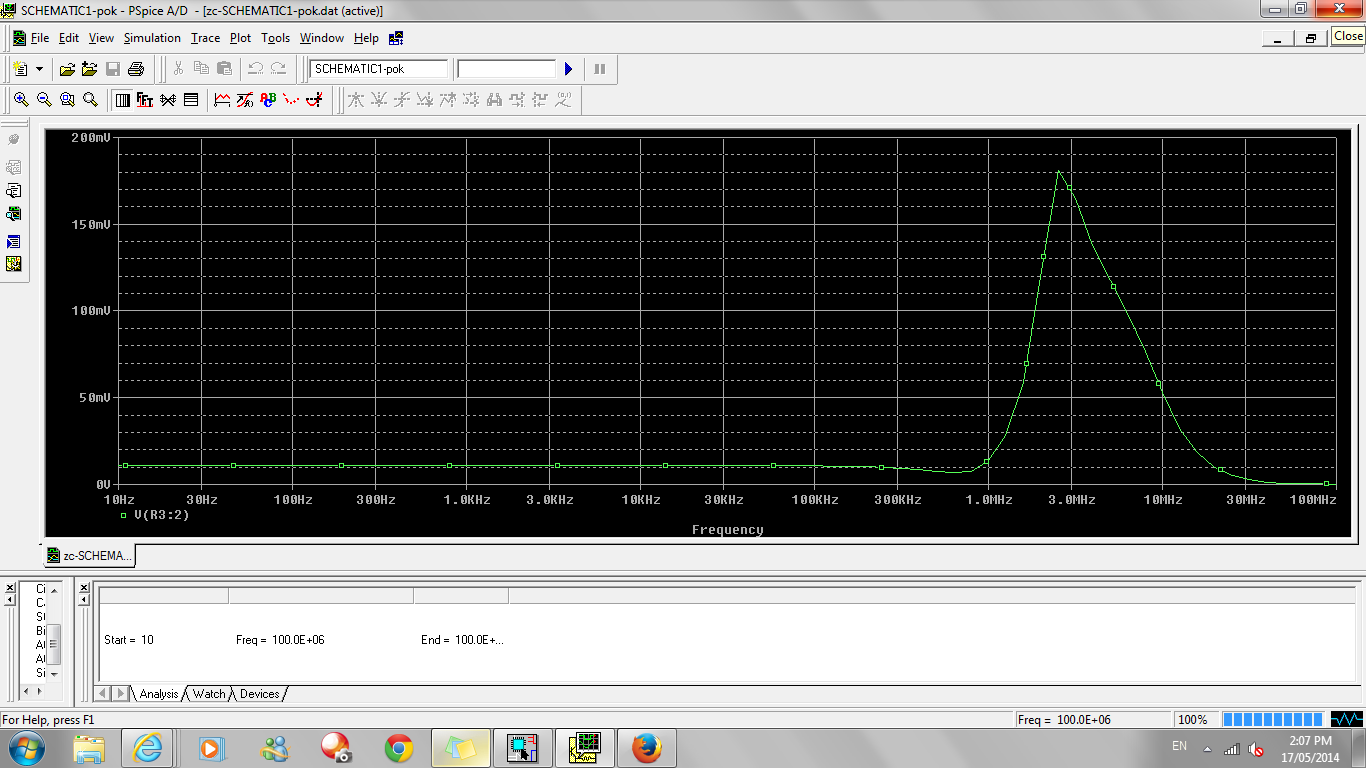Open the Plot menu
The image size is (1366, 768).
point(240,38)
